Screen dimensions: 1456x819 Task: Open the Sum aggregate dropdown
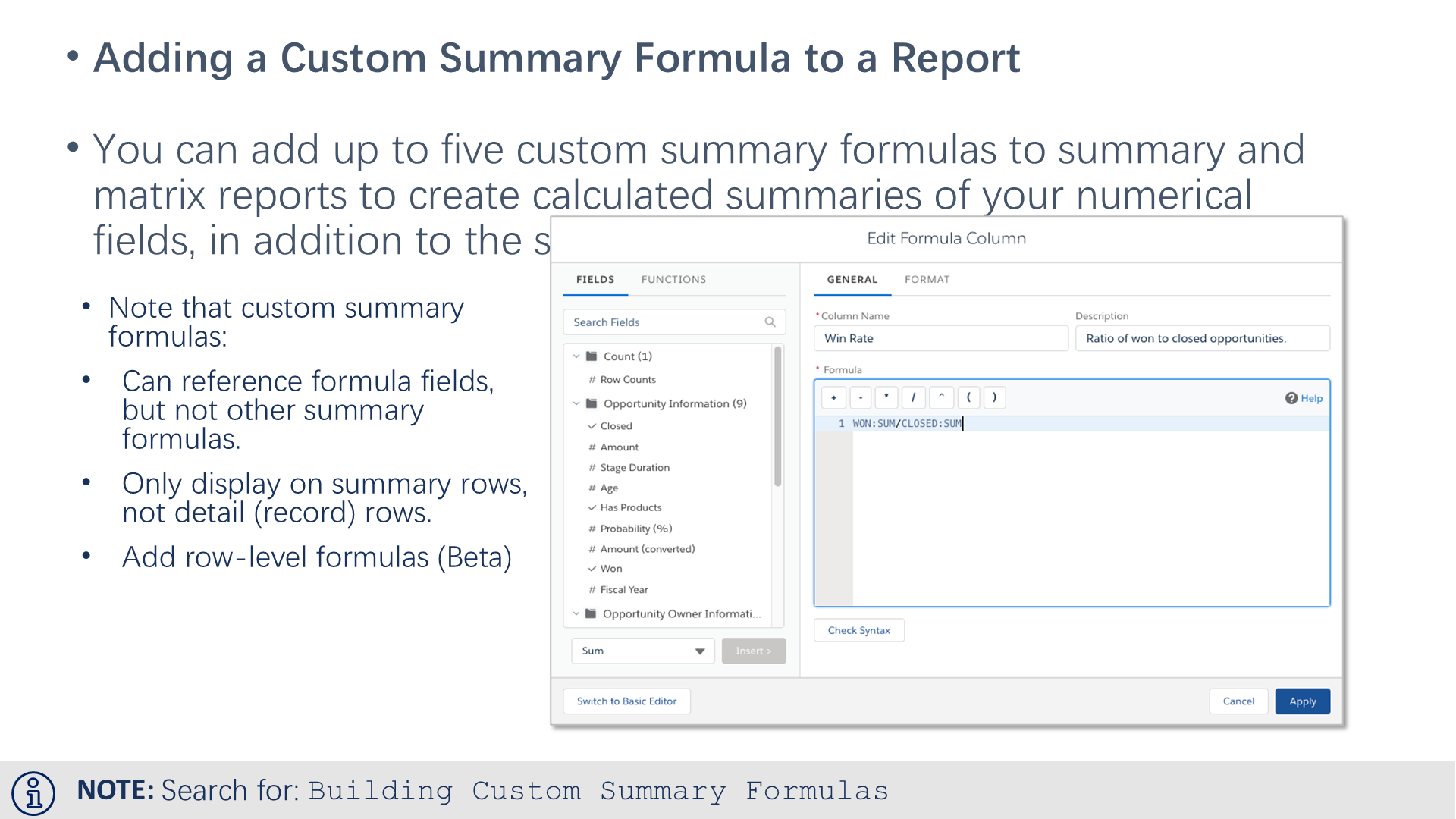coord(643,651)
